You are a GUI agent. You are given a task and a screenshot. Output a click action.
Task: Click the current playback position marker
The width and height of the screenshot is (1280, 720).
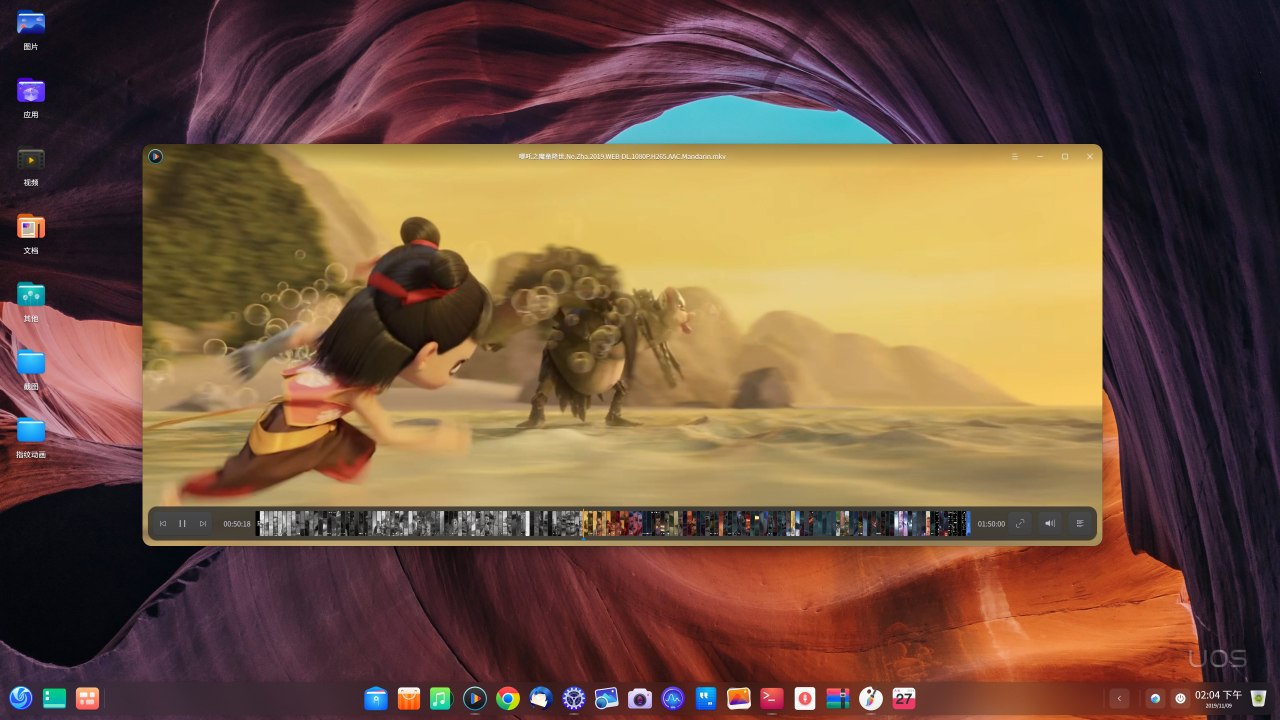(582, 523)
